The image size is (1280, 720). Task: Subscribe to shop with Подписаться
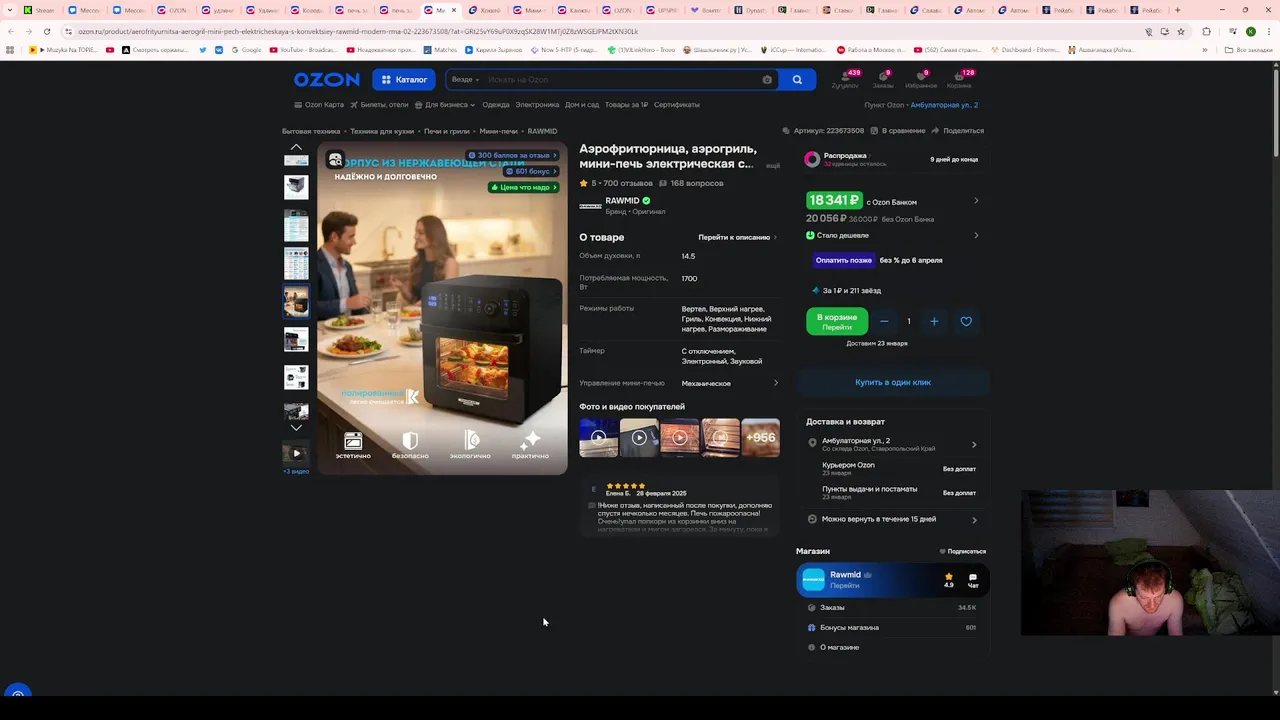[963, 552]
